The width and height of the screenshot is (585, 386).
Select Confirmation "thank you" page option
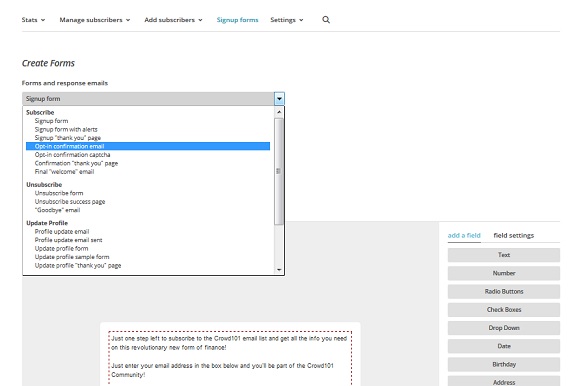click(x=76, y=163)
